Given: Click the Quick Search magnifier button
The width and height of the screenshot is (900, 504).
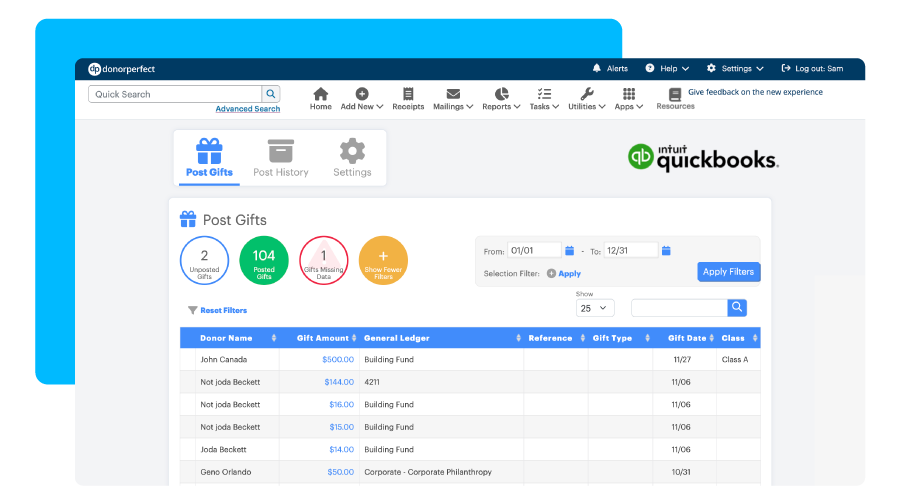Looking at the screenshot, I should click(x=271, y=94).
